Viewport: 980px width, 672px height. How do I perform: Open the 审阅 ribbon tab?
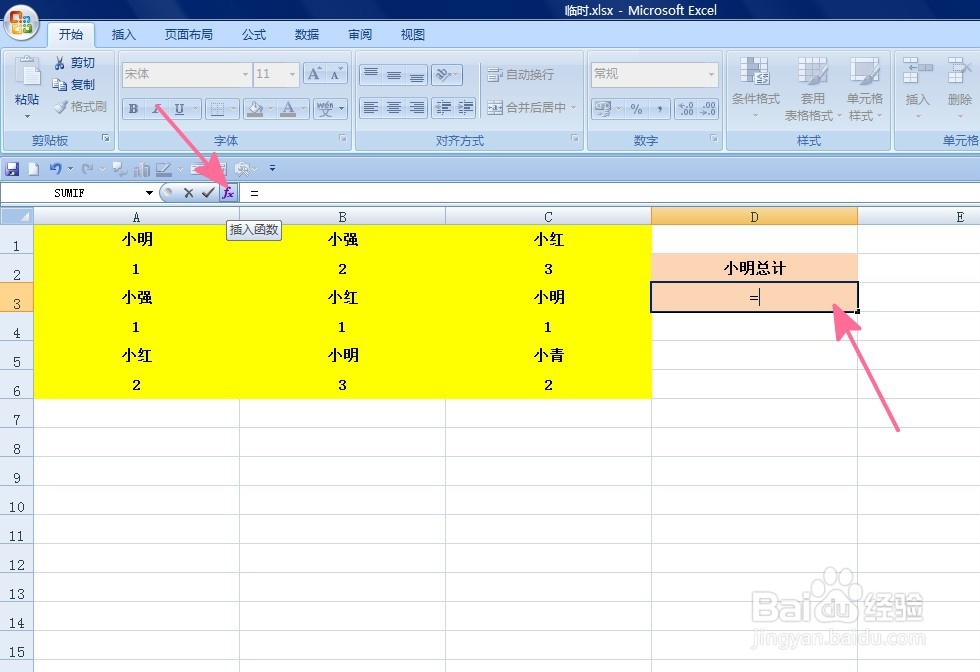pyautogui.click(x=359, y=34)
